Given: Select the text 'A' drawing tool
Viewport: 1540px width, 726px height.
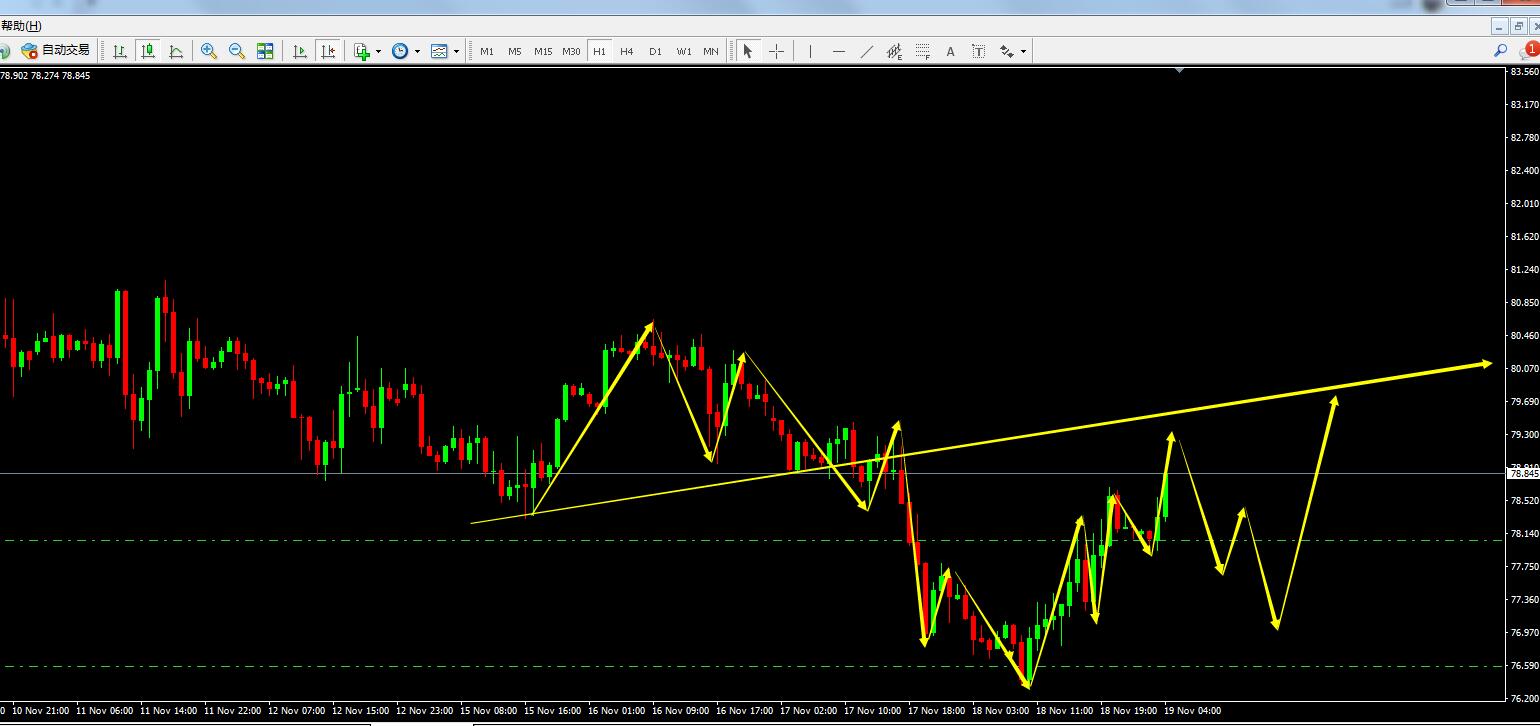Looking at the screenshot, I should coord(950,50).
